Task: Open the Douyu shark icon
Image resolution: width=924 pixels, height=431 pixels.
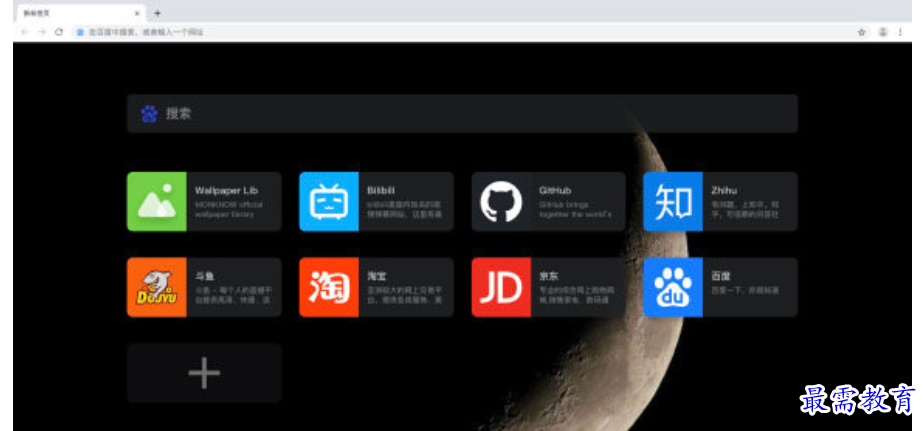Action: (x=157, y=287)
